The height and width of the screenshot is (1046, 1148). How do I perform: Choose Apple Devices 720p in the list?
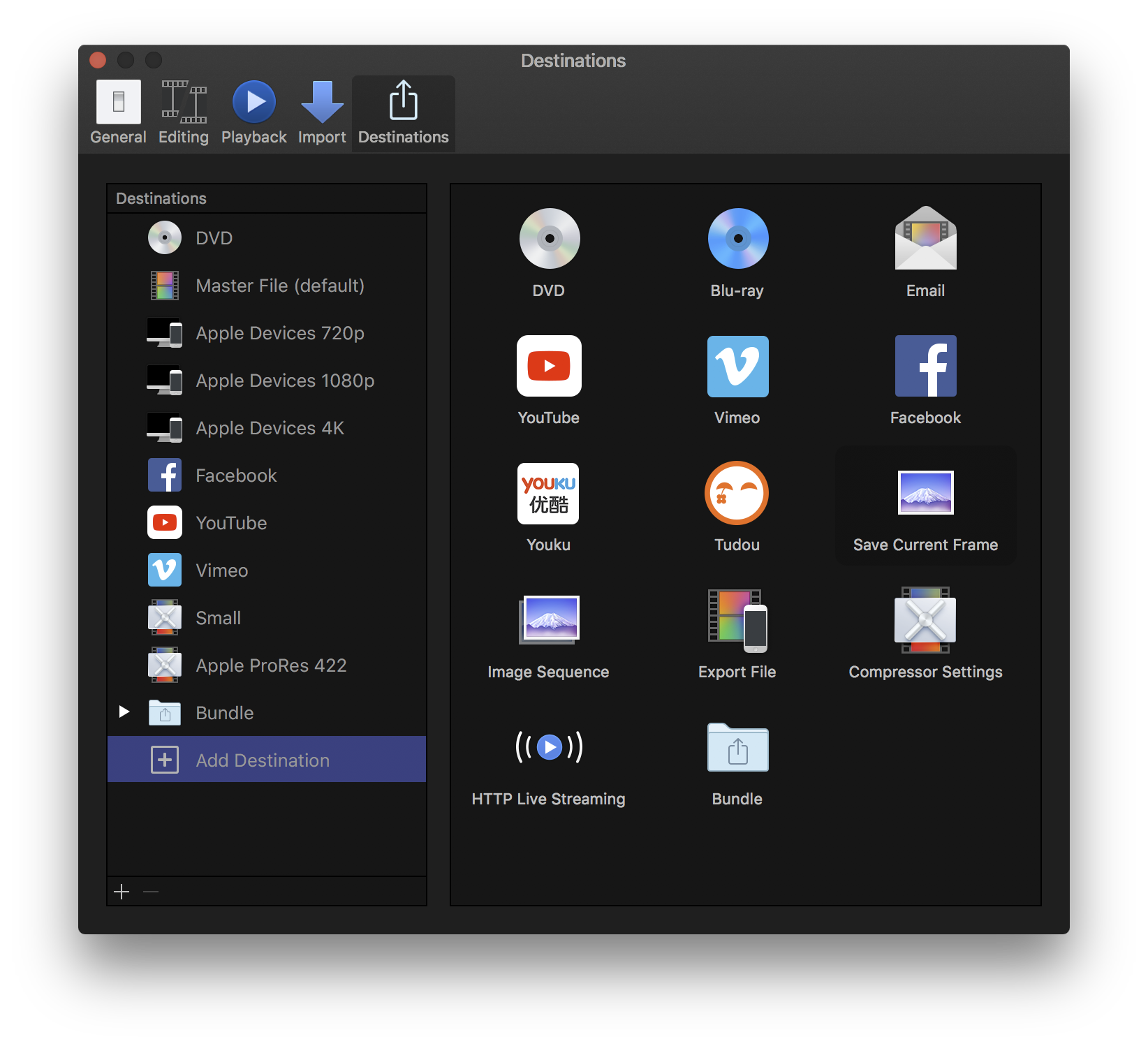point(267,333)
